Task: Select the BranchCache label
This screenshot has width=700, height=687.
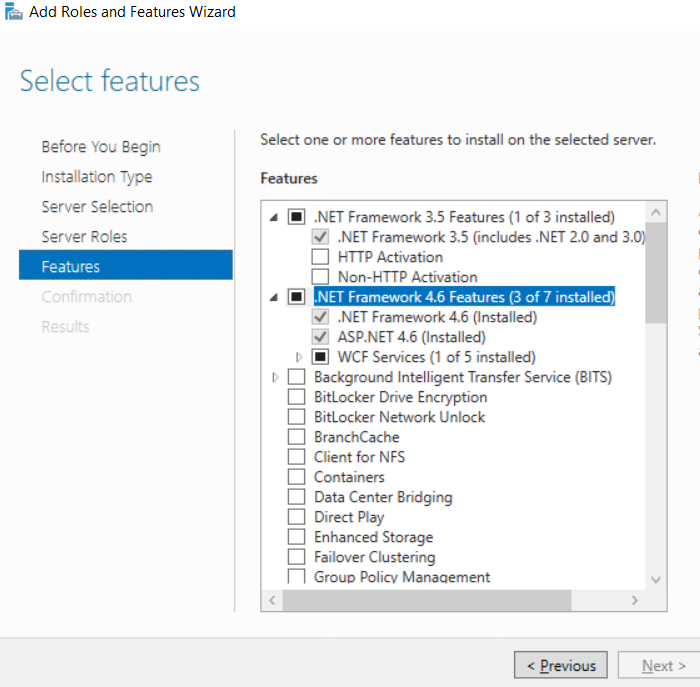Action: [x=356, y=437]
